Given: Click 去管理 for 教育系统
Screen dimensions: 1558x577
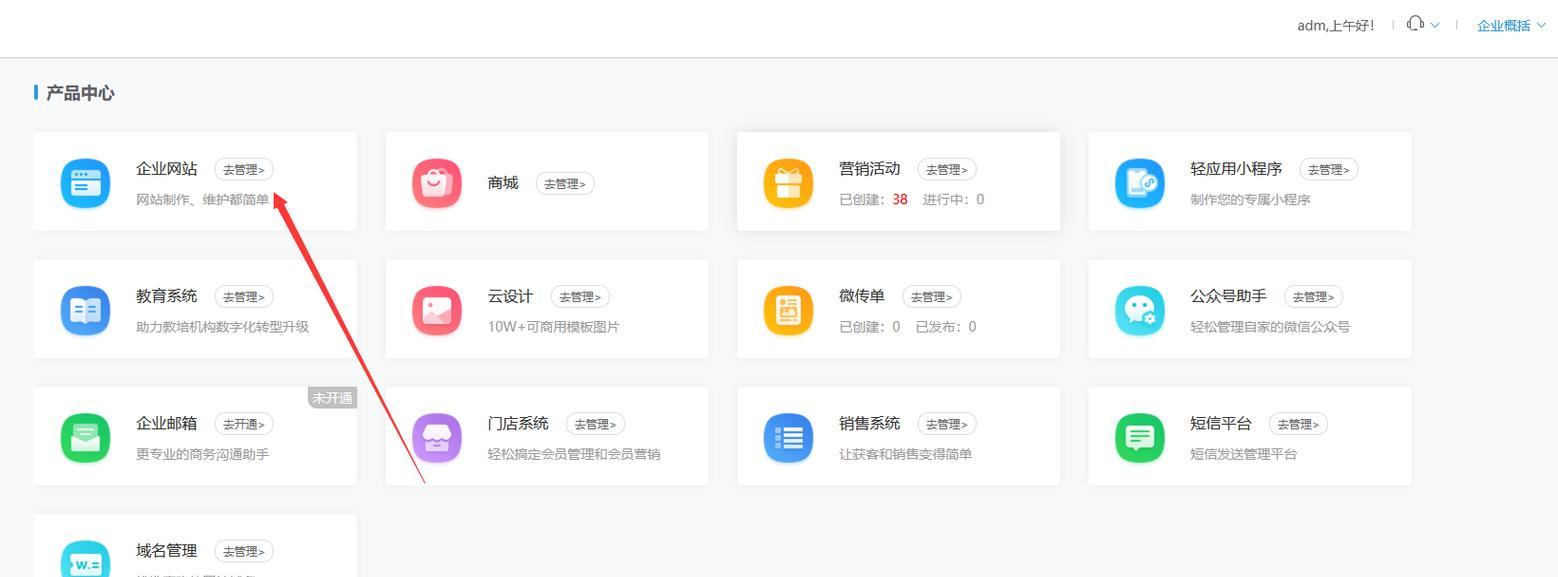Looking at the screenshot, I should pyautogui.click(x=244, y=297).
